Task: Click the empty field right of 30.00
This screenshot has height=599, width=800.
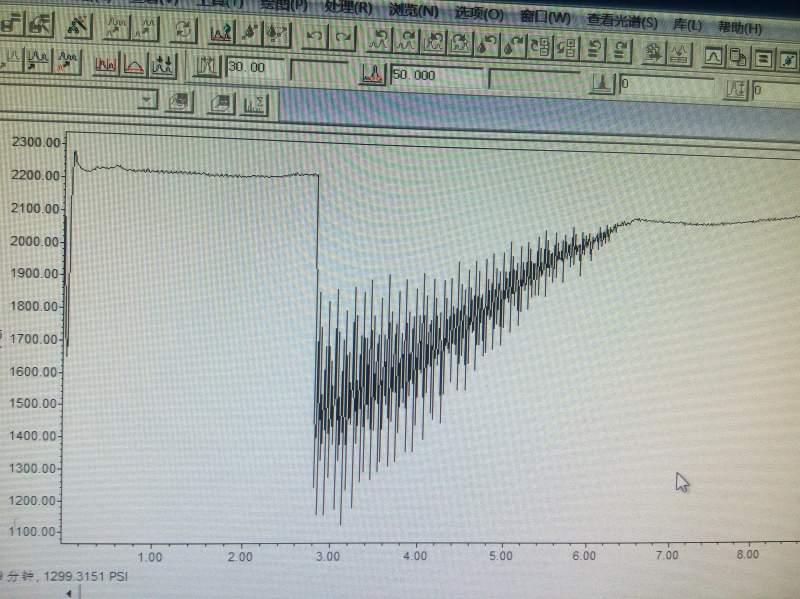Action: [x=319, y=70]
